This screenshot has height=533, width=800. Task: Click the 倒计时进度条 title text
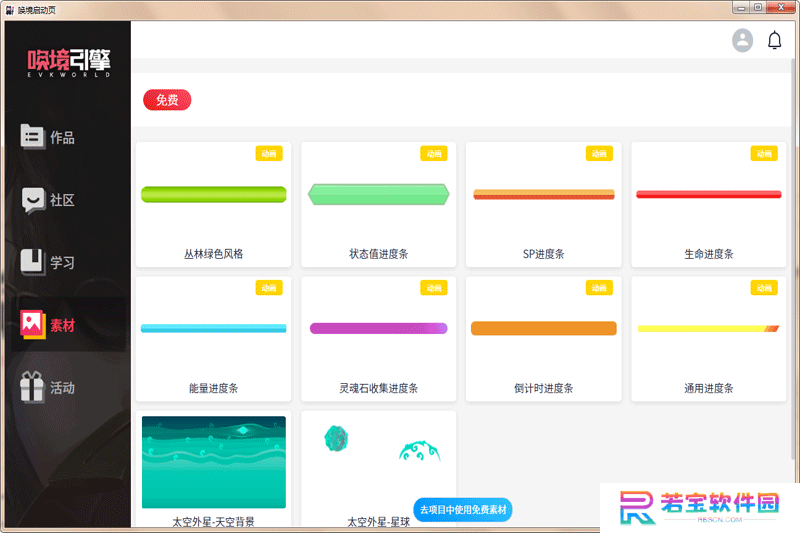coord(543,388)
